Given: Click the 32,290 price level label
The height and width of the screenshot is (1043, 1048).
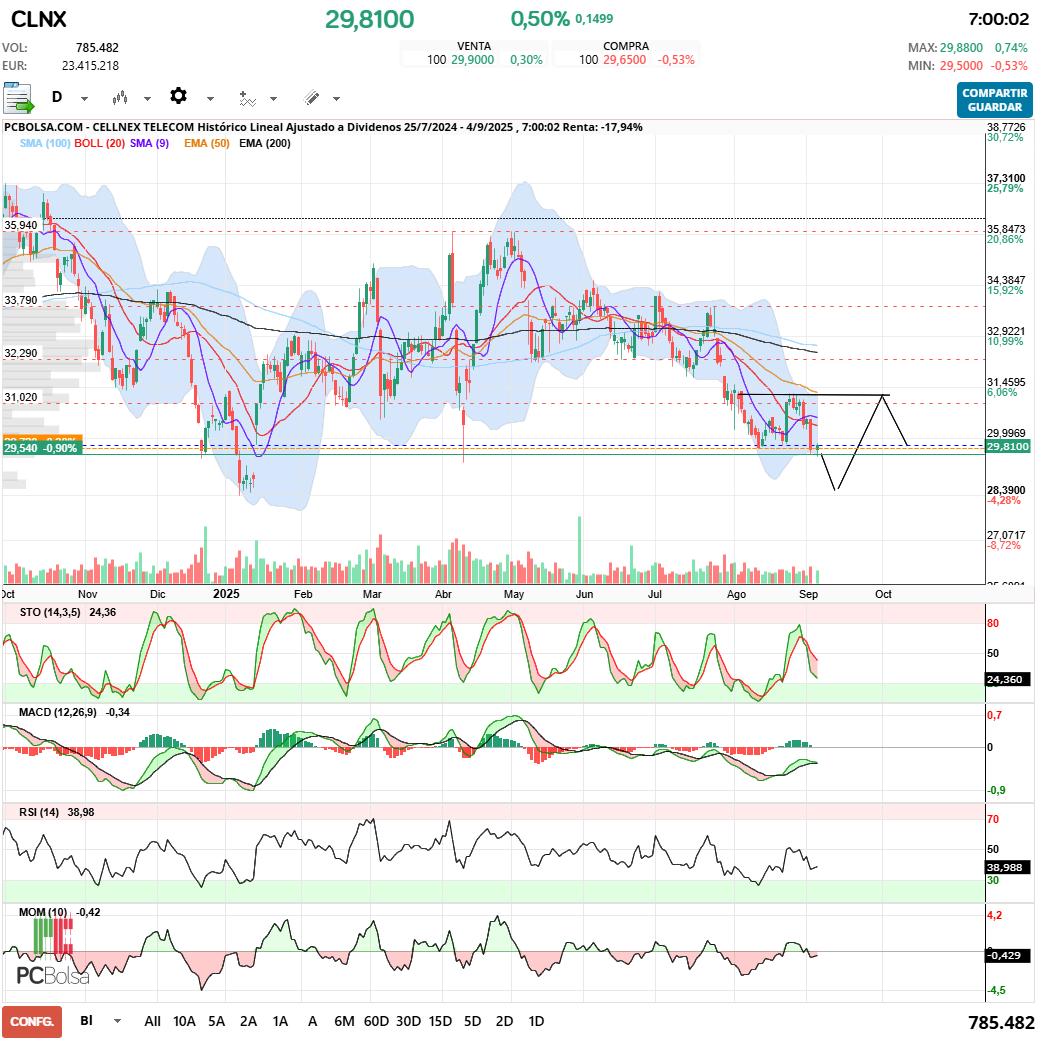Looking at the screenshot, I should [x=21, y=353].
